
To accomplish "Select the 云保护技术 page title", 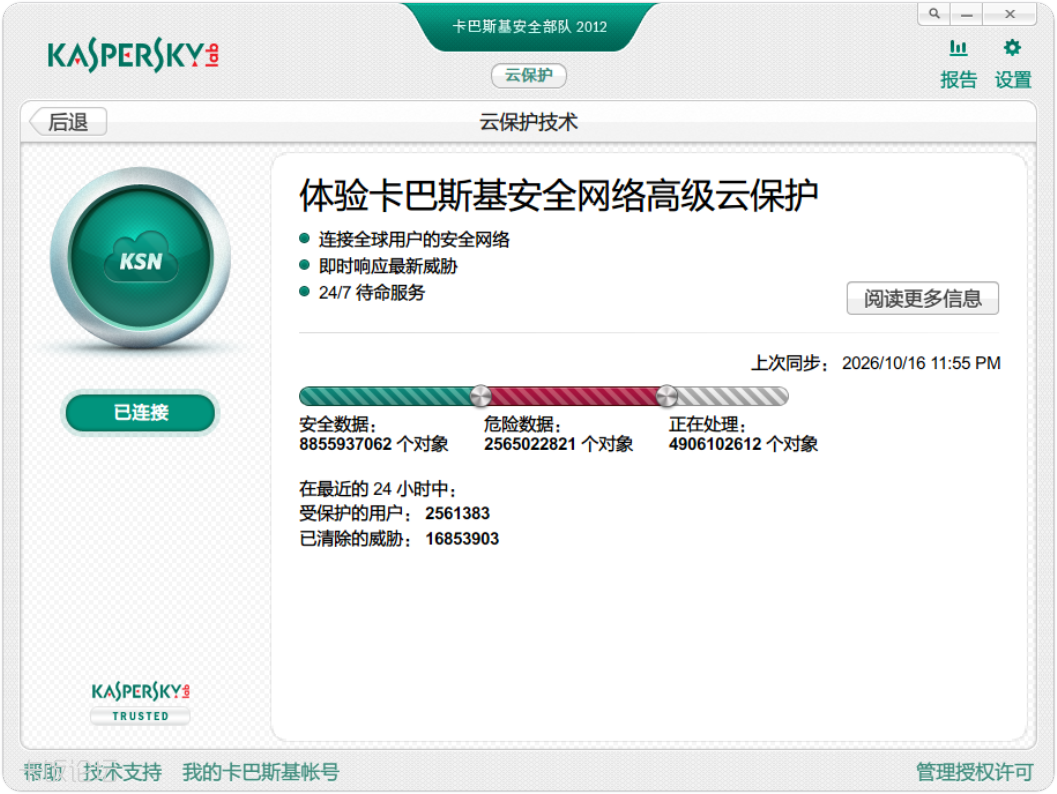I will click(x=528, y=122).
